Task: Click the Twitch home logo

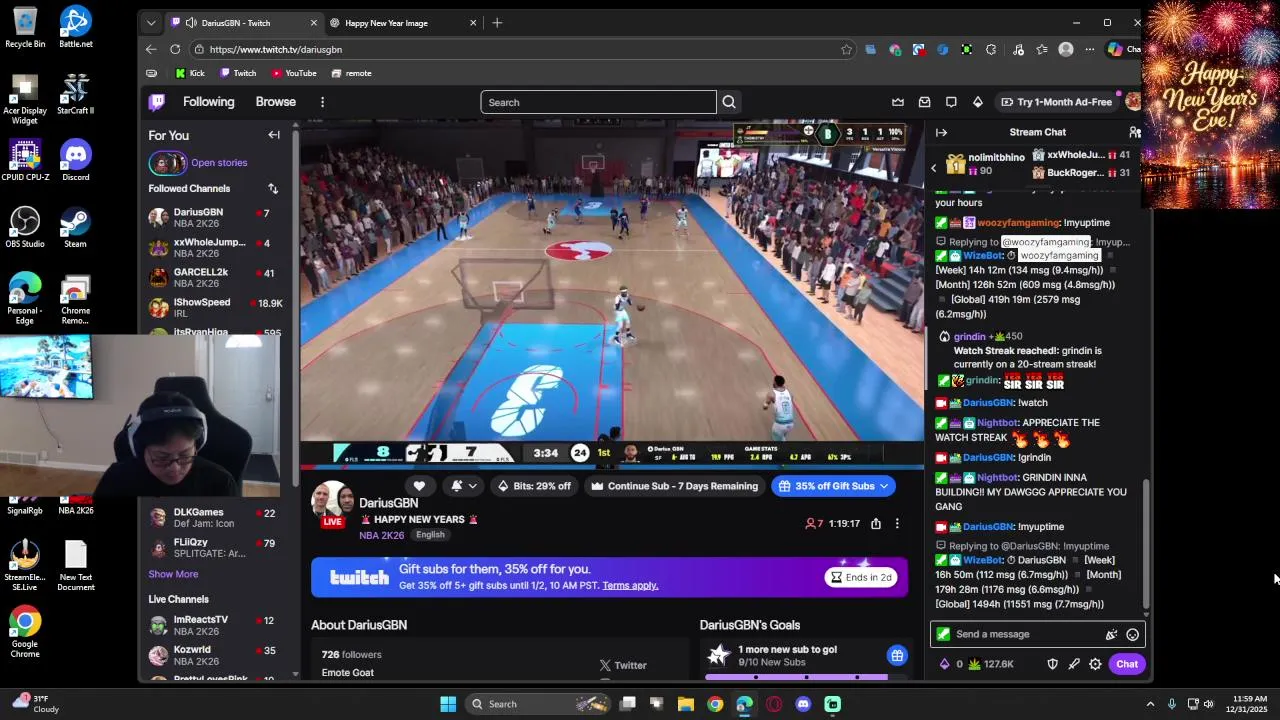Action: tap(157, 102)
